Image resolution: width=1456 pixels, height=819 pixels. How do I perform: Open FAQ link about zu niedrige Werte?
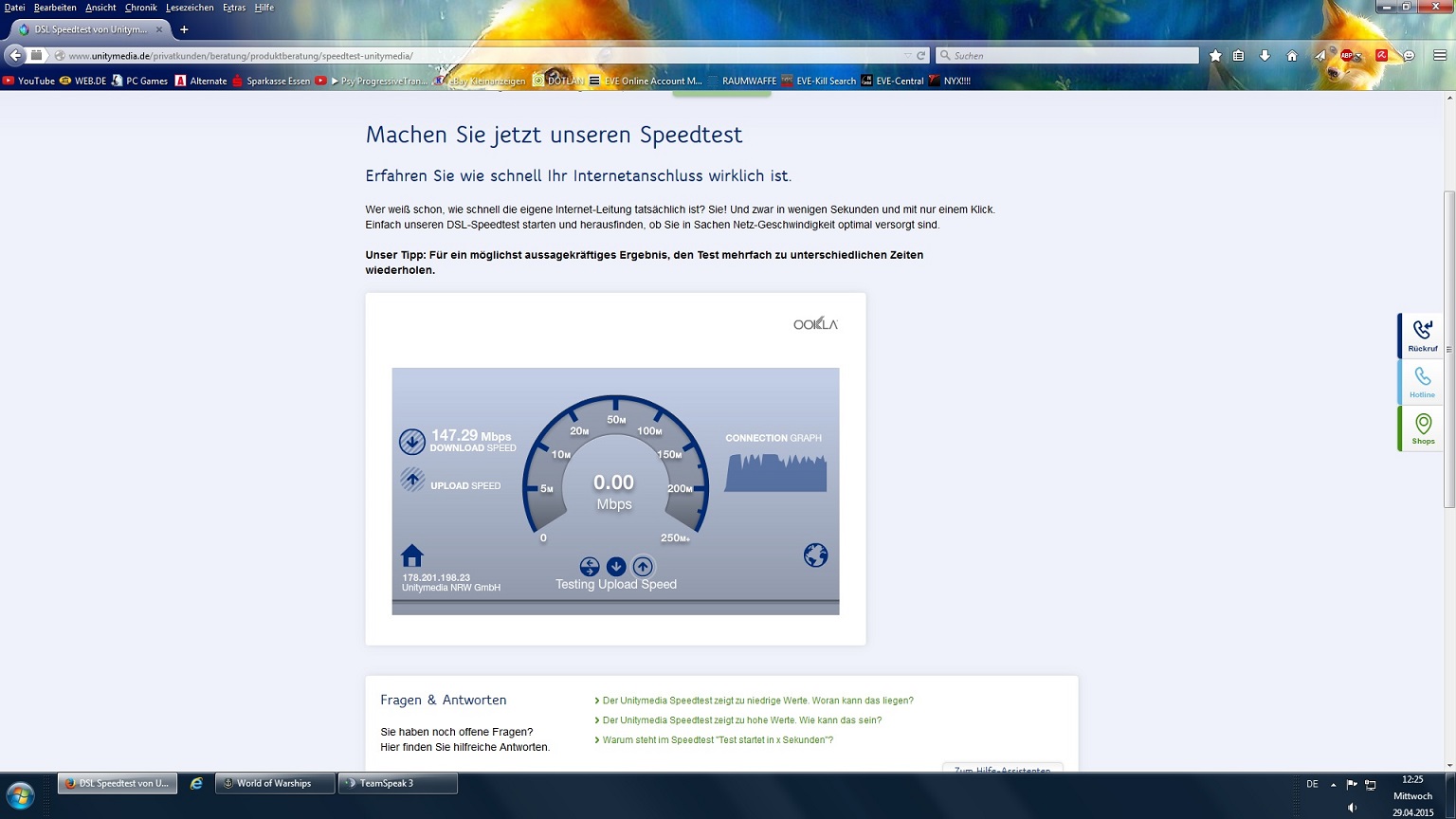click(757, 701)
